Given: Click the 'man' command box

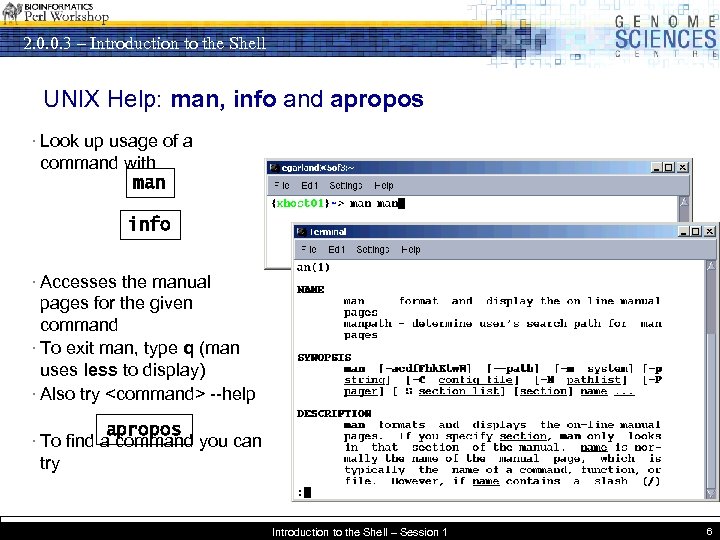Looking at the screenshot, I should [x=150, y=183].
